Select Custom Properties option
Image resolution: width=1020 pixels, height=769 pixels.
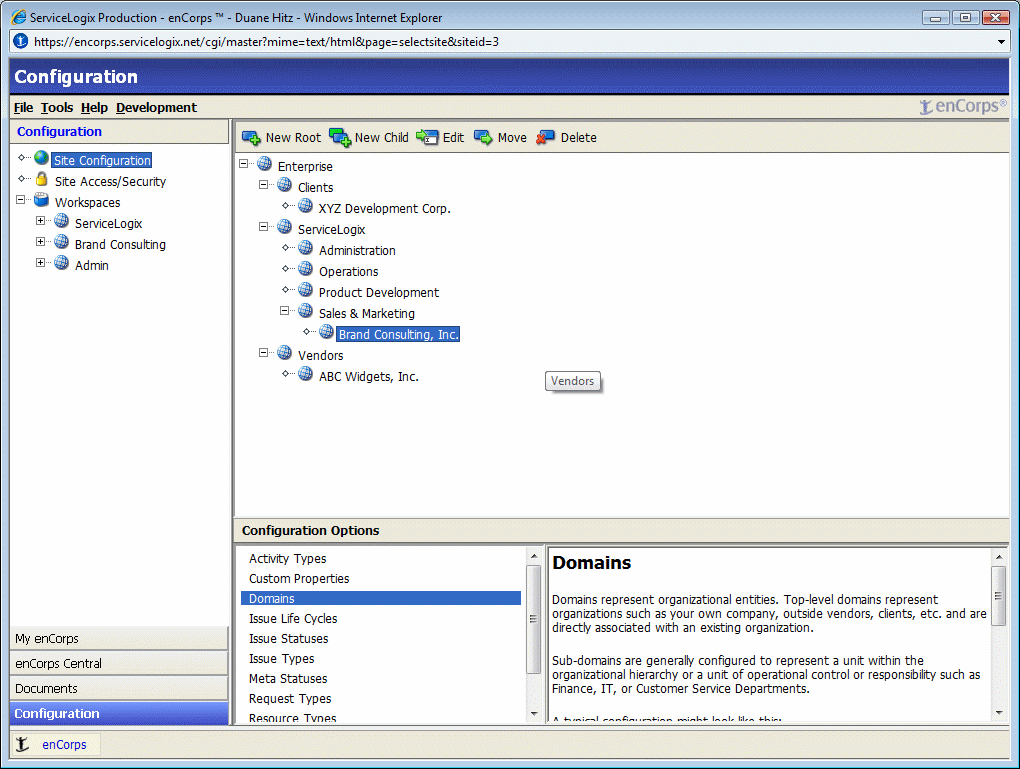(299, 578)
